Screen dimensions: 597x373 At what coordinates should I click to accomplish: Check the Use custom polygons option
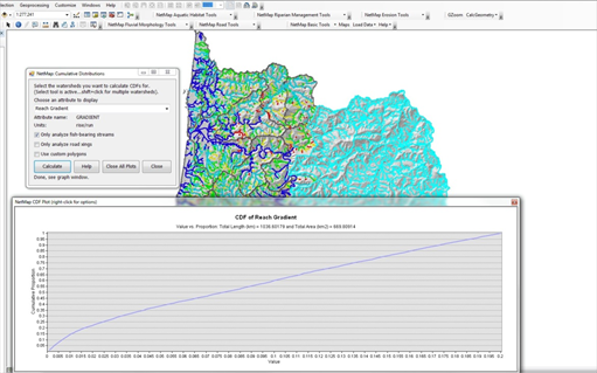coord(37,154)
